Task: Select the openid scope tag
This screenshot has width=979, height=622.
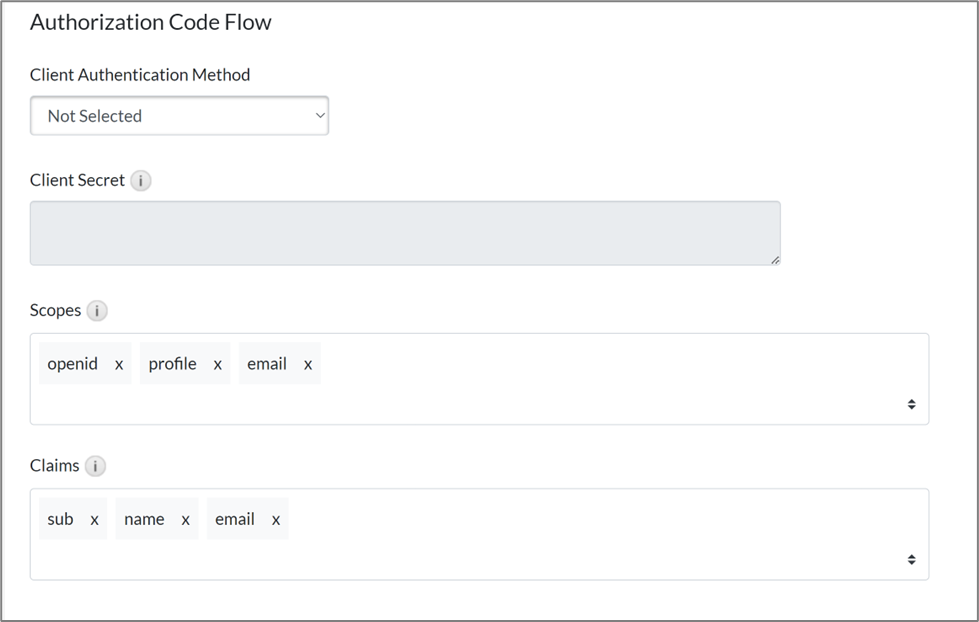Action: click(71, 363)
